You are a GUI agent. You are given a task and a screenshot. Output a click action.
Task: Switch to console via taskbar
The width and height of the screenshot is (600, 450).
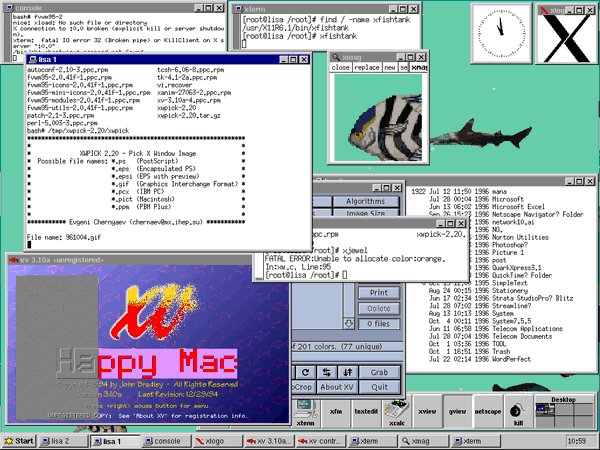click(x=167, y=441)
